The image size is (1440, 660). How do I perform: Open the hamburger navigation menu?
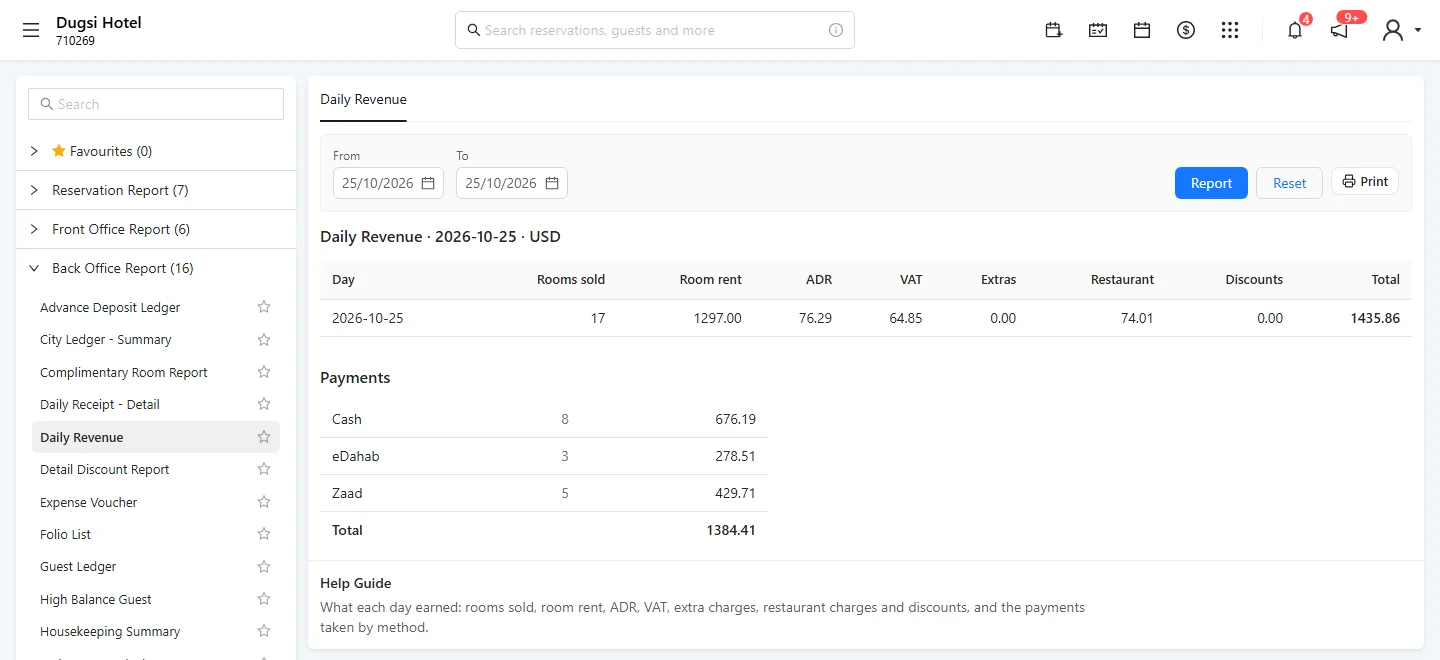pos(31,30)
